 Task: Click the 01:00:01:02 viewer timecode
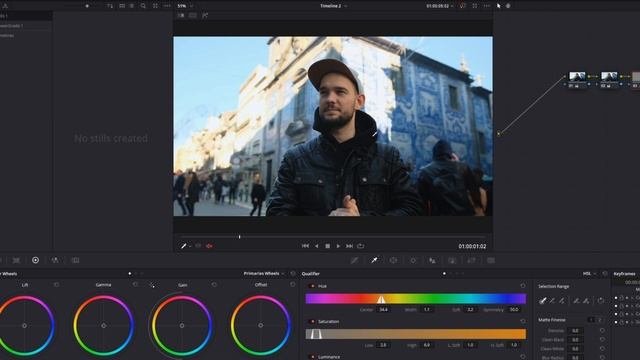[x=472, y=247]
